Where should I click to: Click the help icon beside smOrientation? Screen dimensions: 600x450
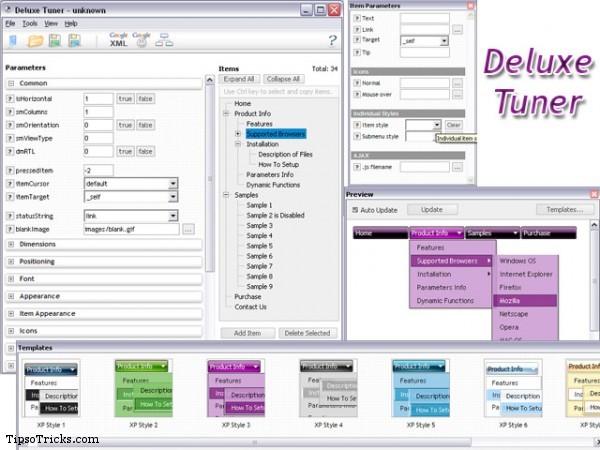10,125
